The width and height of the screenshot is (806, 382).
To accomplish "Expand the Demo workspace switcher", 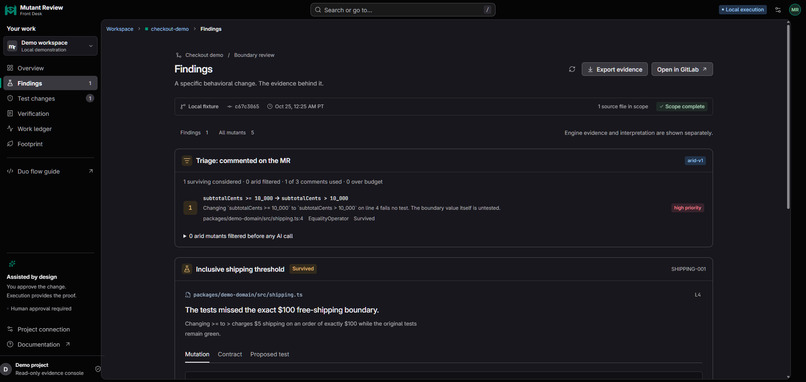I will 50,46.
